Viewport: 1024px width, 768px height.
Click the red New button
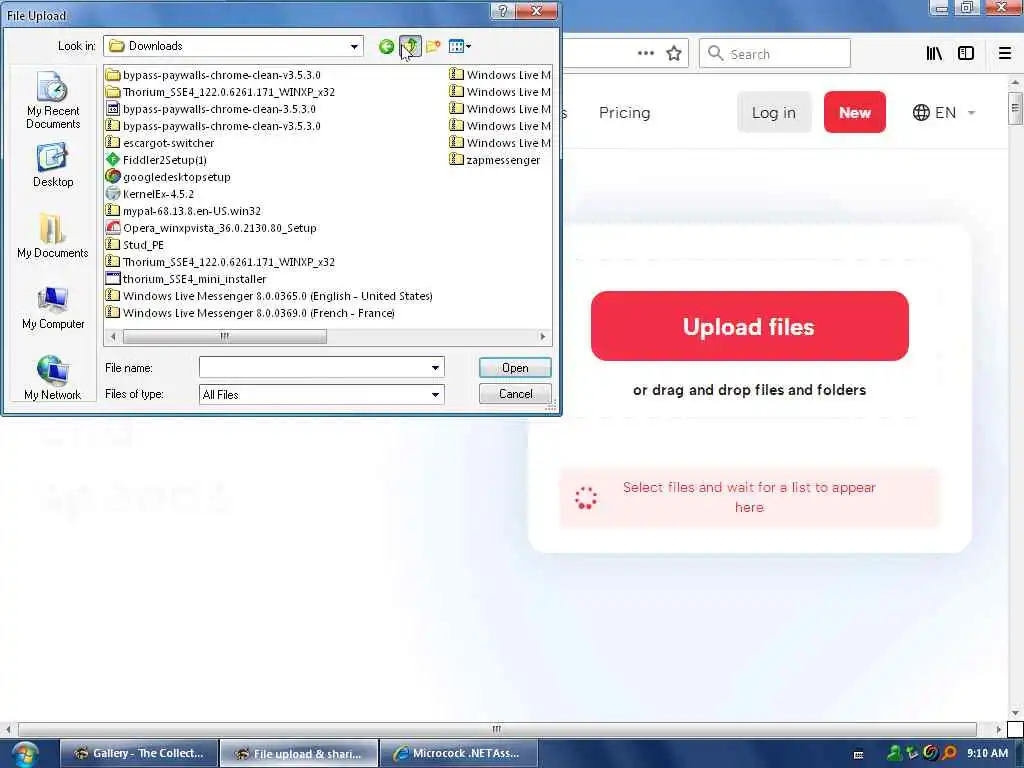pos(854,112)
